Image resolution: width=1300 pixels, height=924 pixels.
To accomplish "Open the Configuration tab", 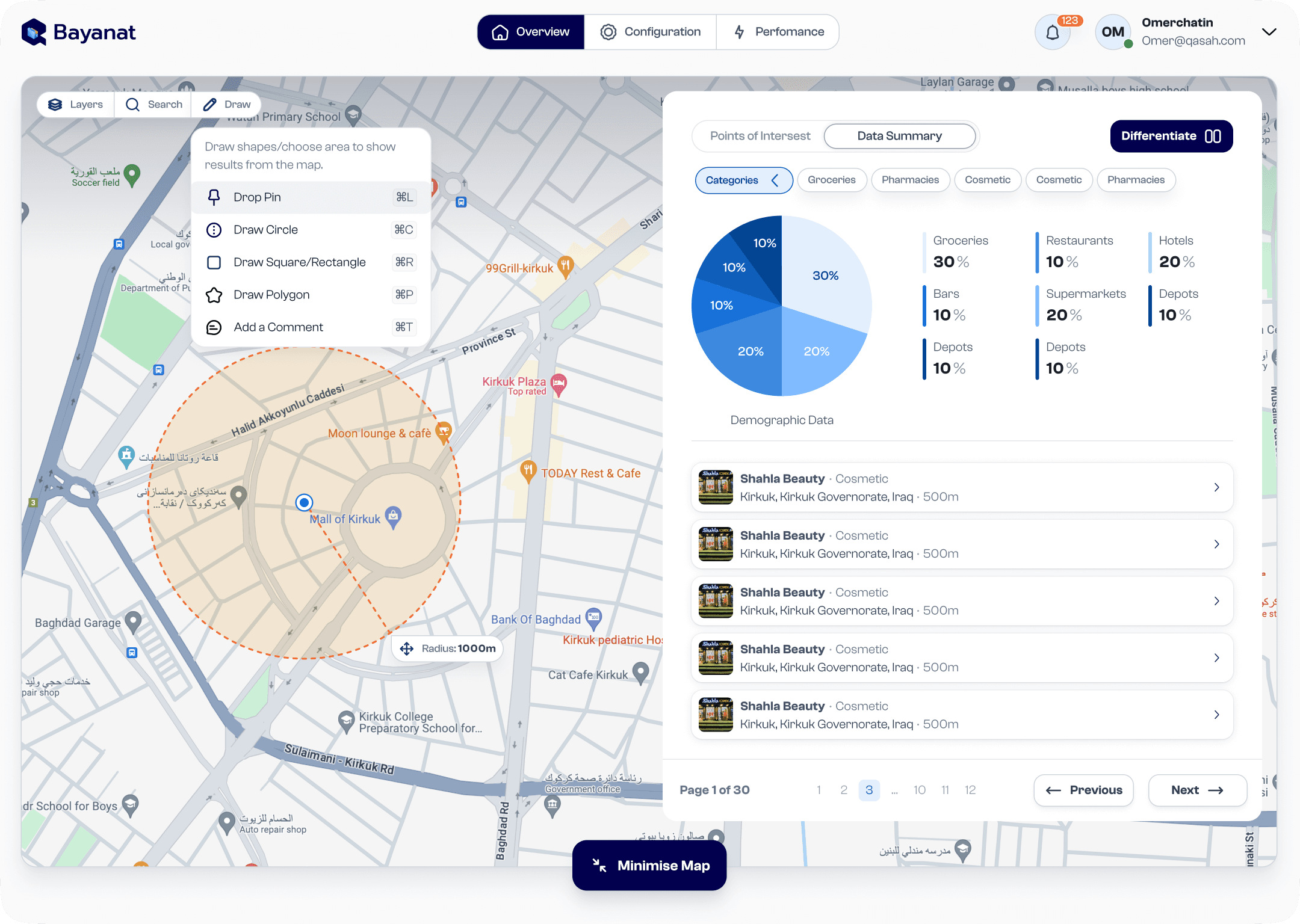I will point(650,32).
